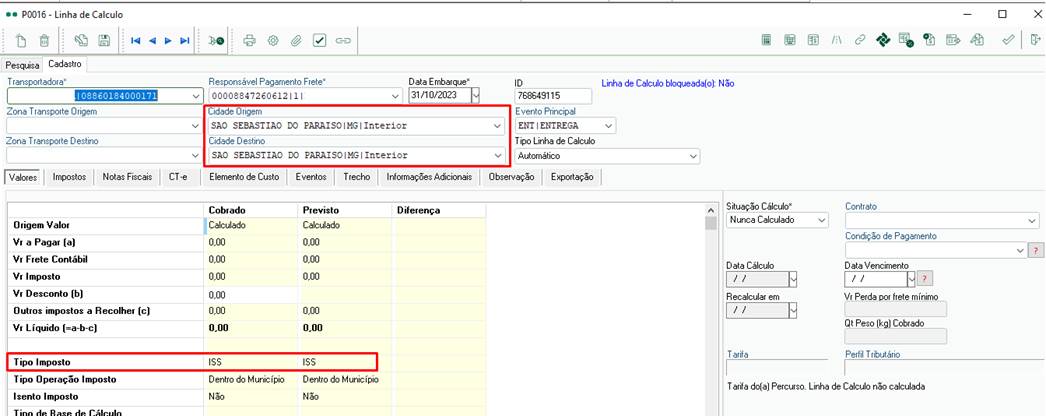Go to the previous record arrow
1046x416 pixels.
click(152, 41)
